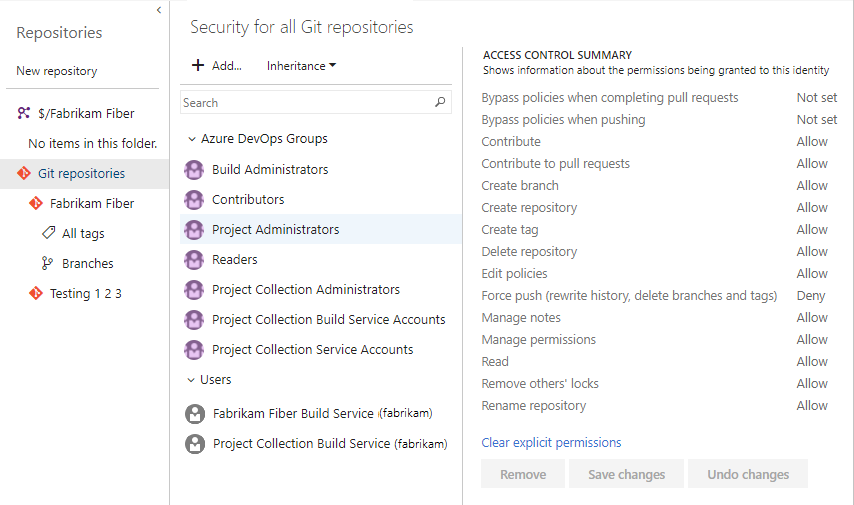Click the plus icon next to Add
Viewport: 854px width, 505px height.
(198, 66)
